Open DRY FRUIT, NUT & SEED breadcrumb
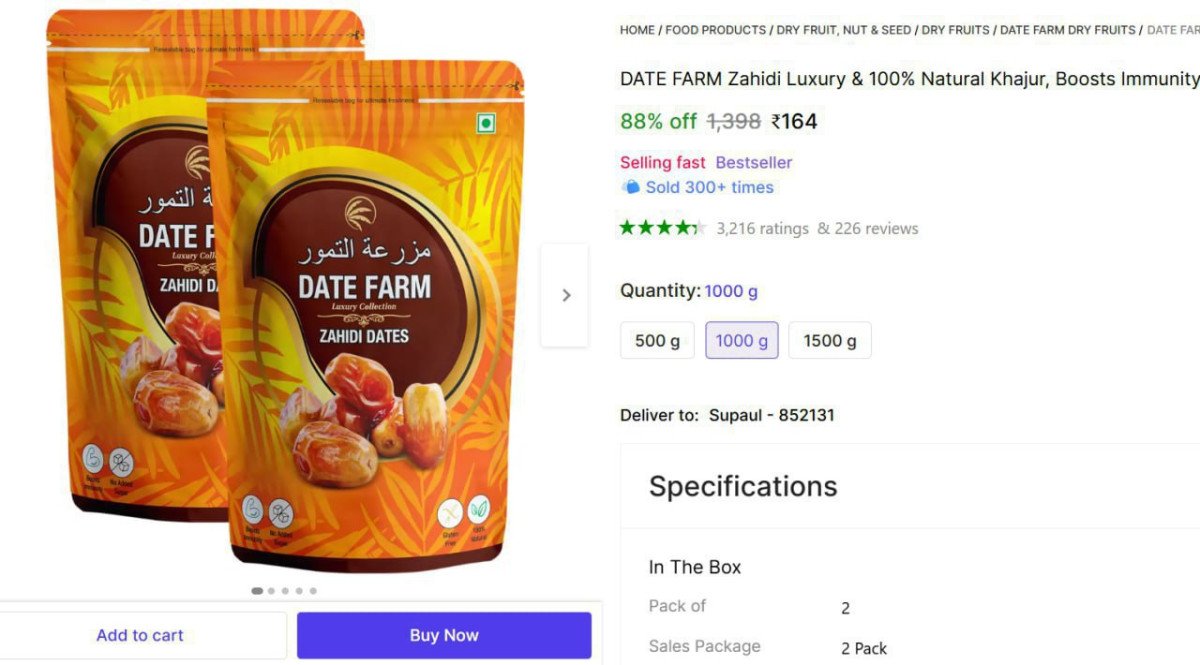Viewport: 1200px width, 665px height. click(843, 30)
